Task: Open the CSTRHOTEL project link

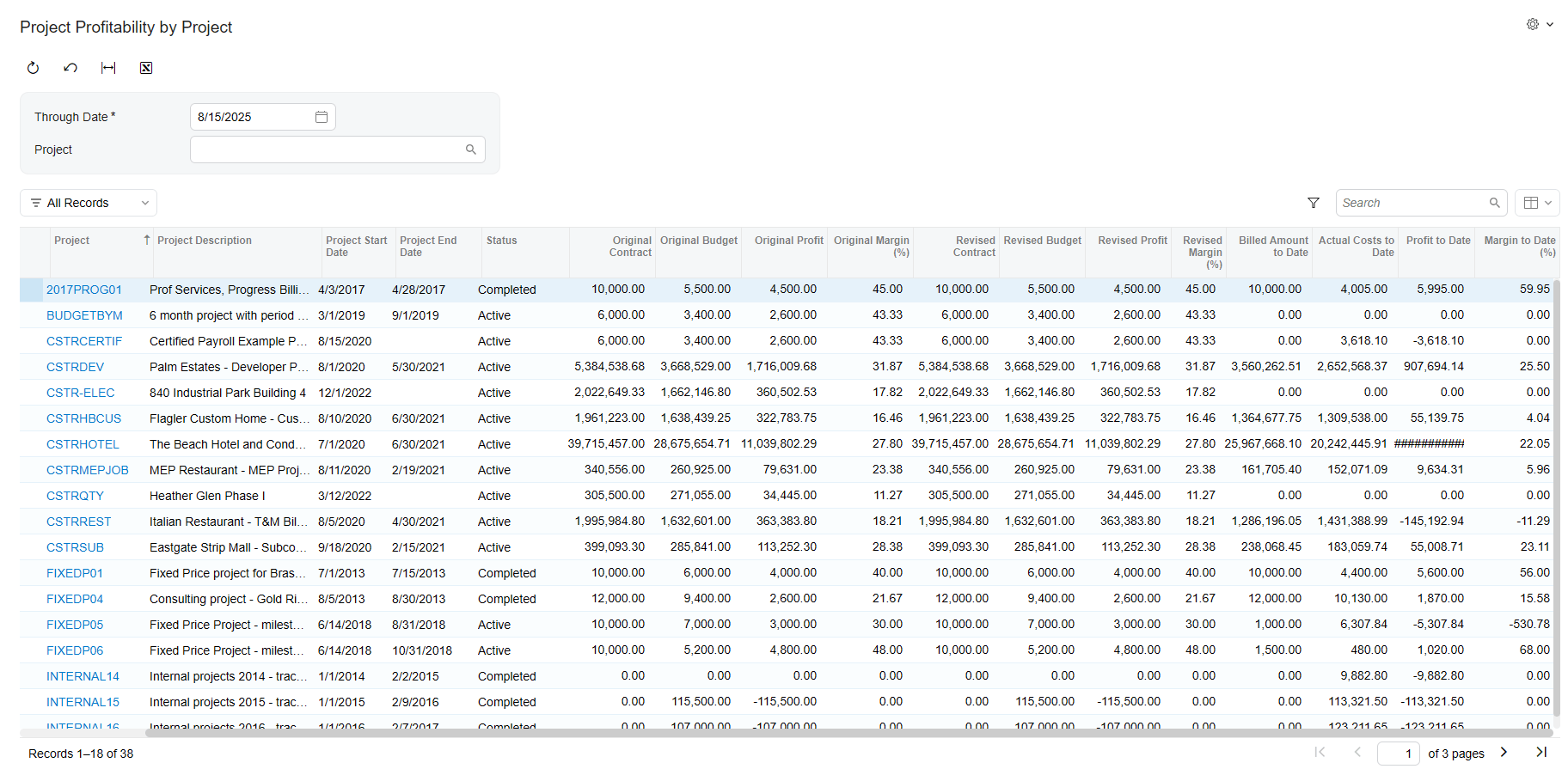Action: 83,444
